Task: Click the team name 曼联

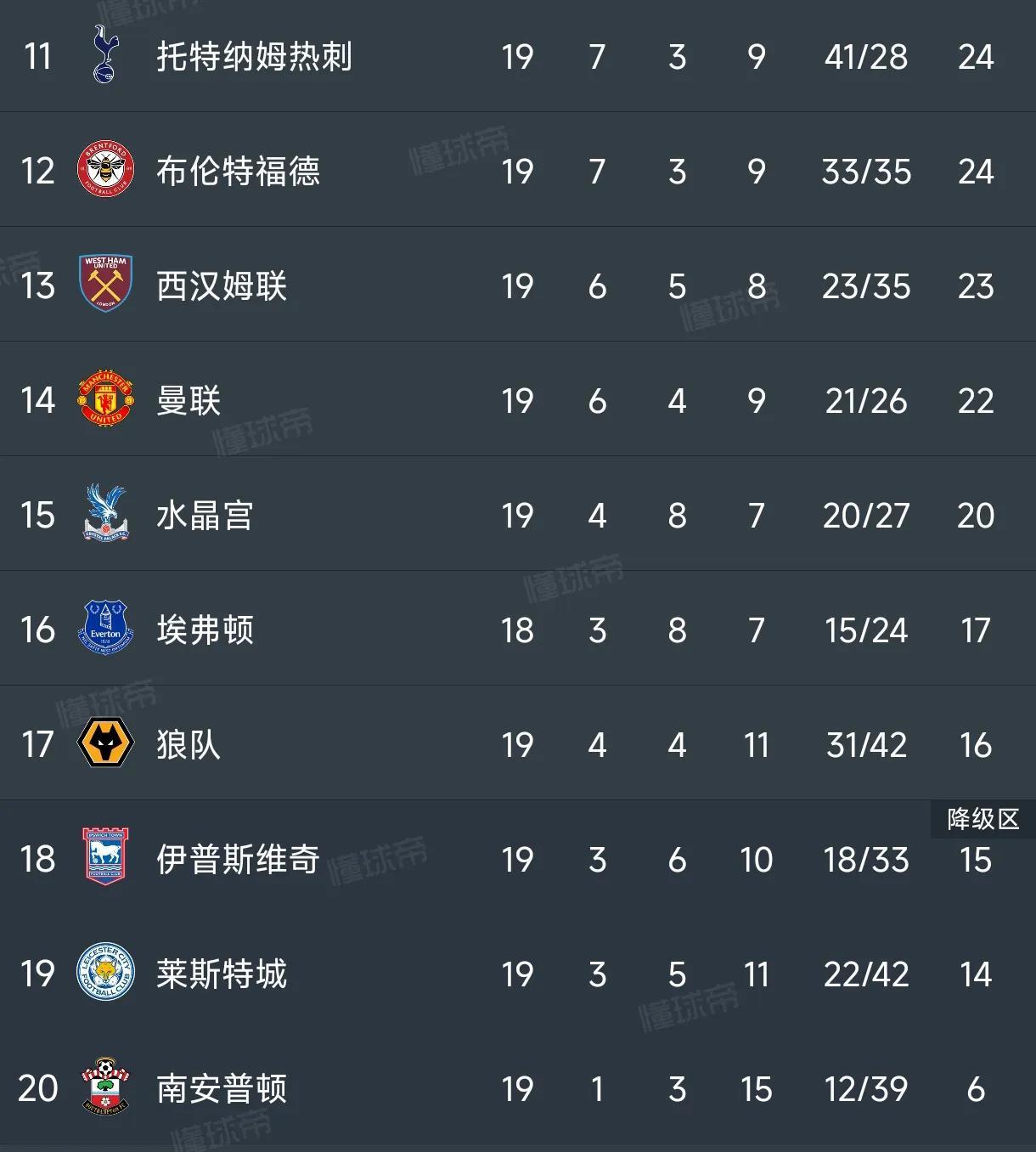Action: 189,400
